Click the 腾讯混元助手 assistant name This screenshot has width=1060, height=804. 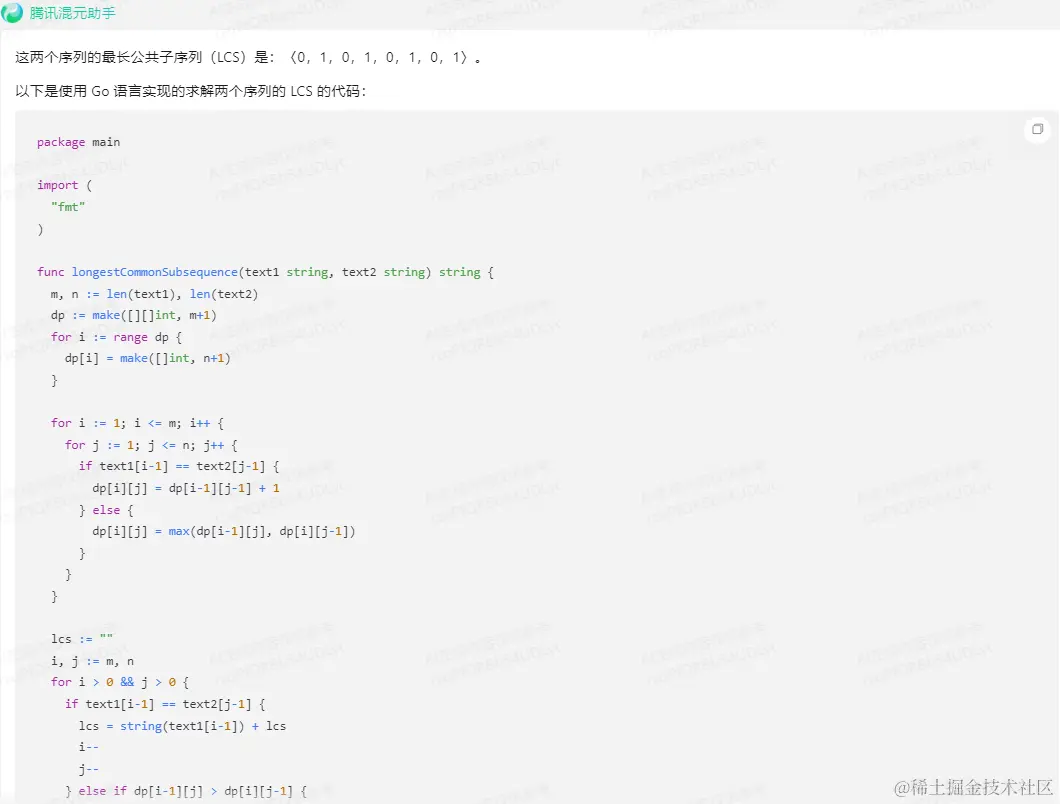pyautogui.click(x=72, y=13)
